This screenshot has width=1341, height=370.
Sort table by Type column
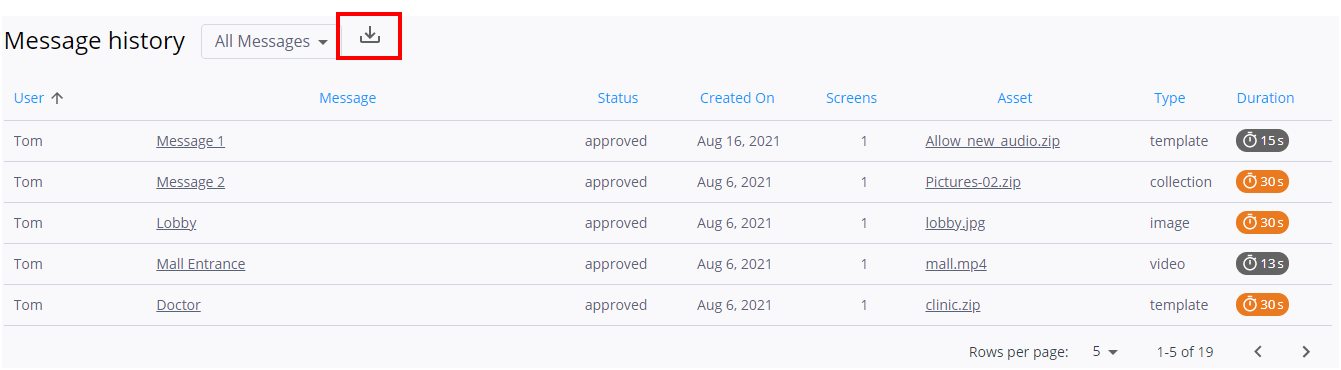[x=1169, y=98]
